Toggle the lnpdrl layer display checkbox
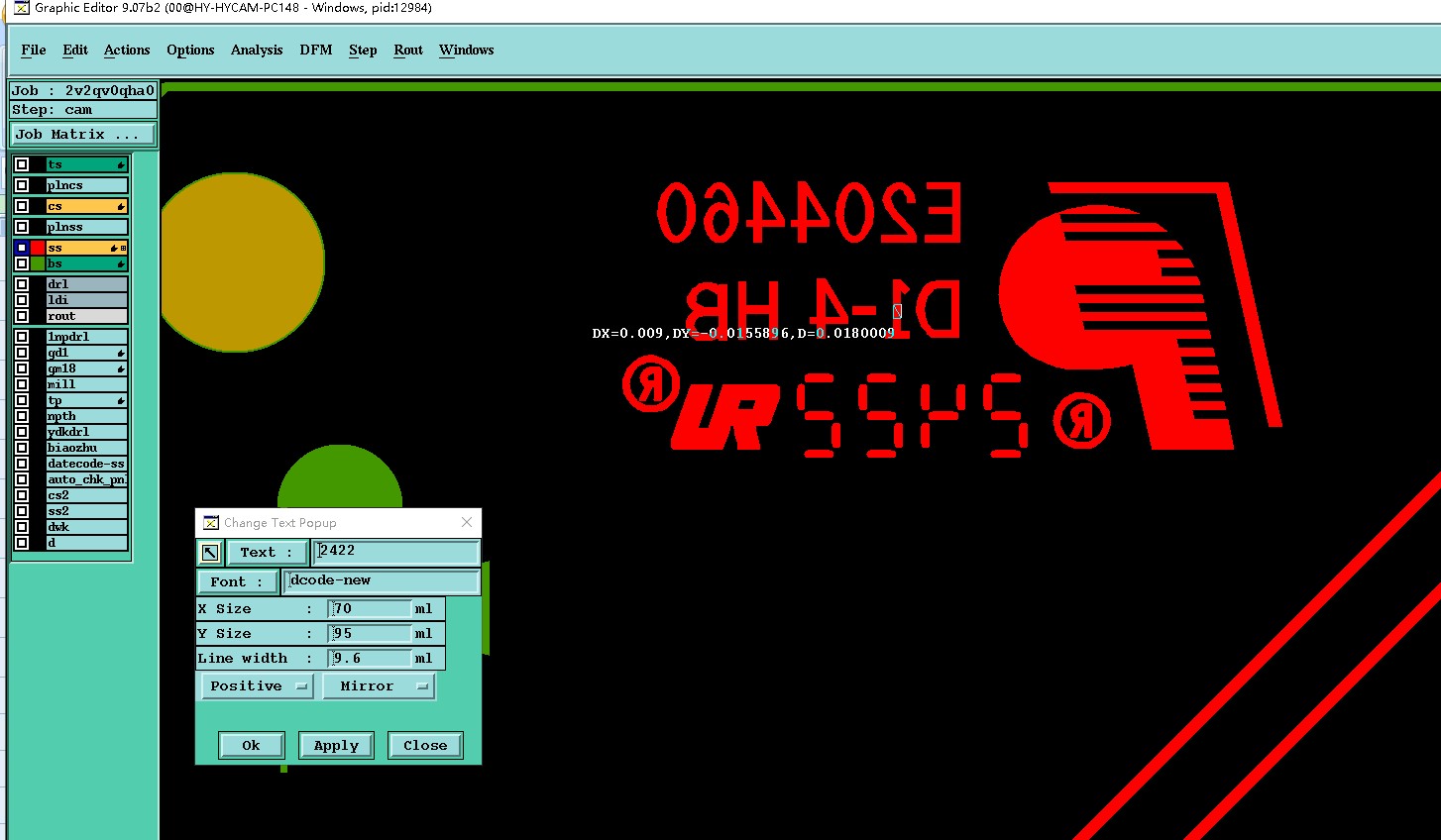This screenshot has height=840, width=1441. [x=22, y=337]
